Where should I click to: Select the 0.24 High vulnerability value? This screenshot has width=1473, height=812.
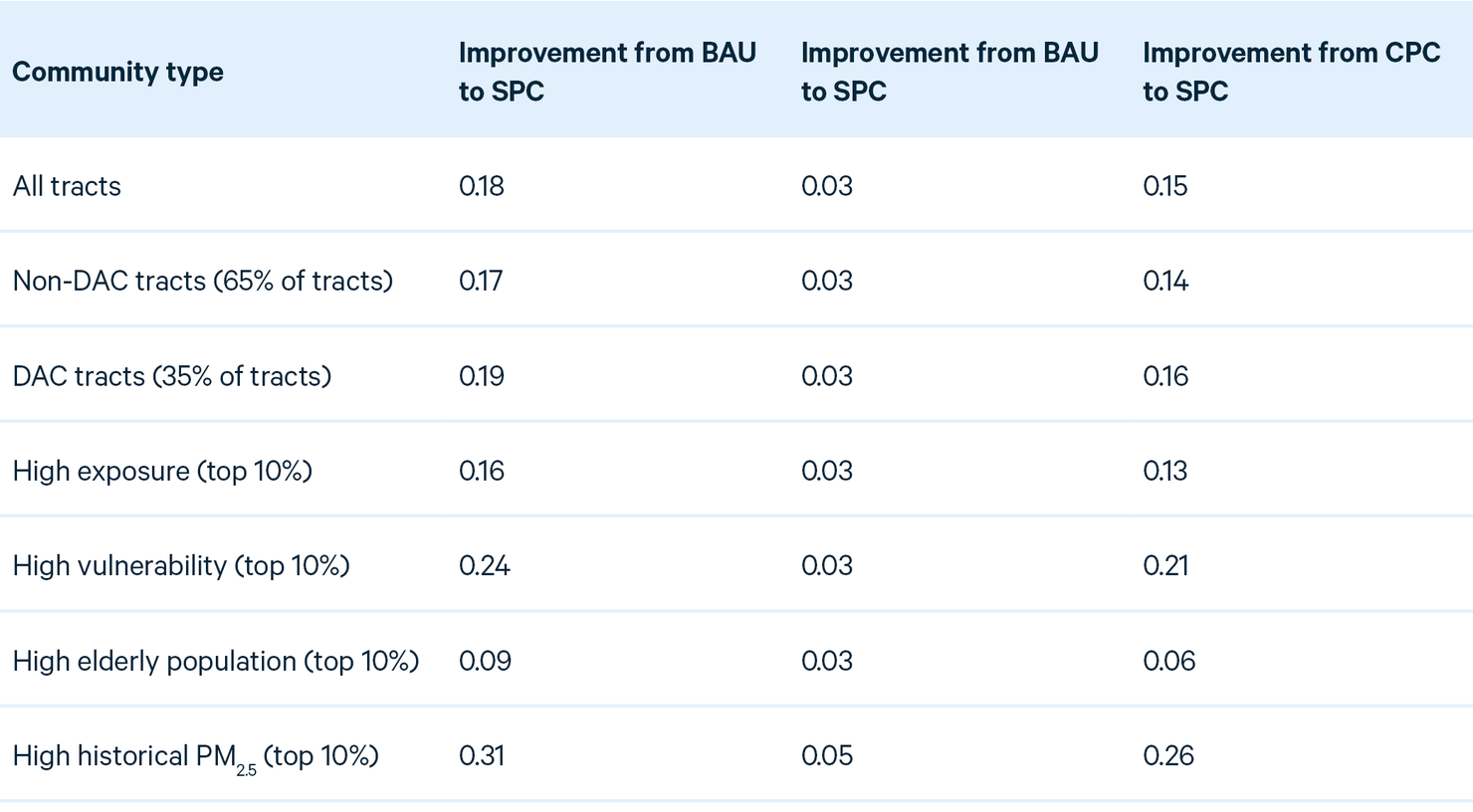point(485,565)
